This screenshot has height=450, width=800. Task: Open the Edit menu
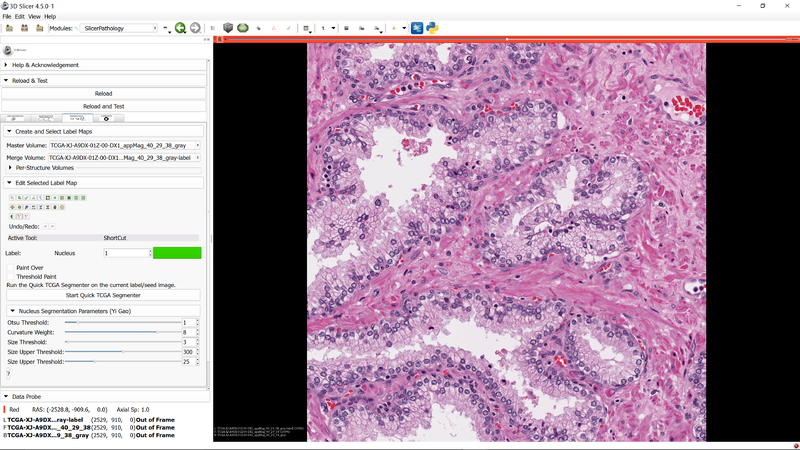20,17
